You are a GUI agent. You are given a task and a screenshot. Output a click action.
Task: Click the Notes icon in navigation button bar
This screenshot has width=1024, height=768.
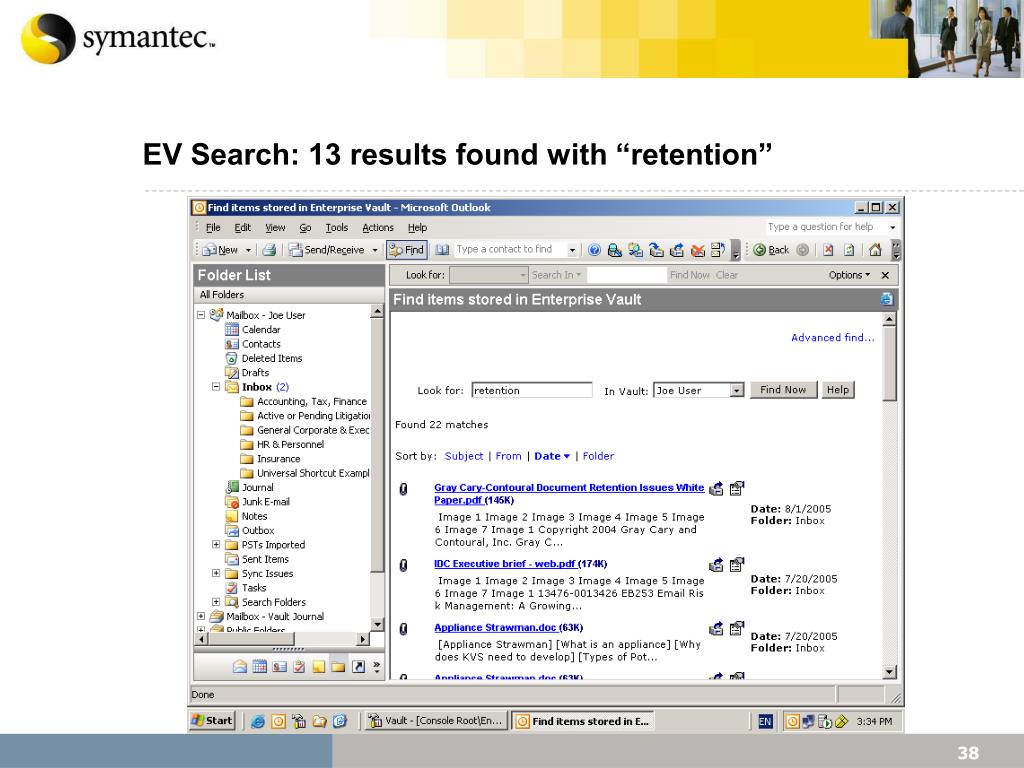click(319, 667)
